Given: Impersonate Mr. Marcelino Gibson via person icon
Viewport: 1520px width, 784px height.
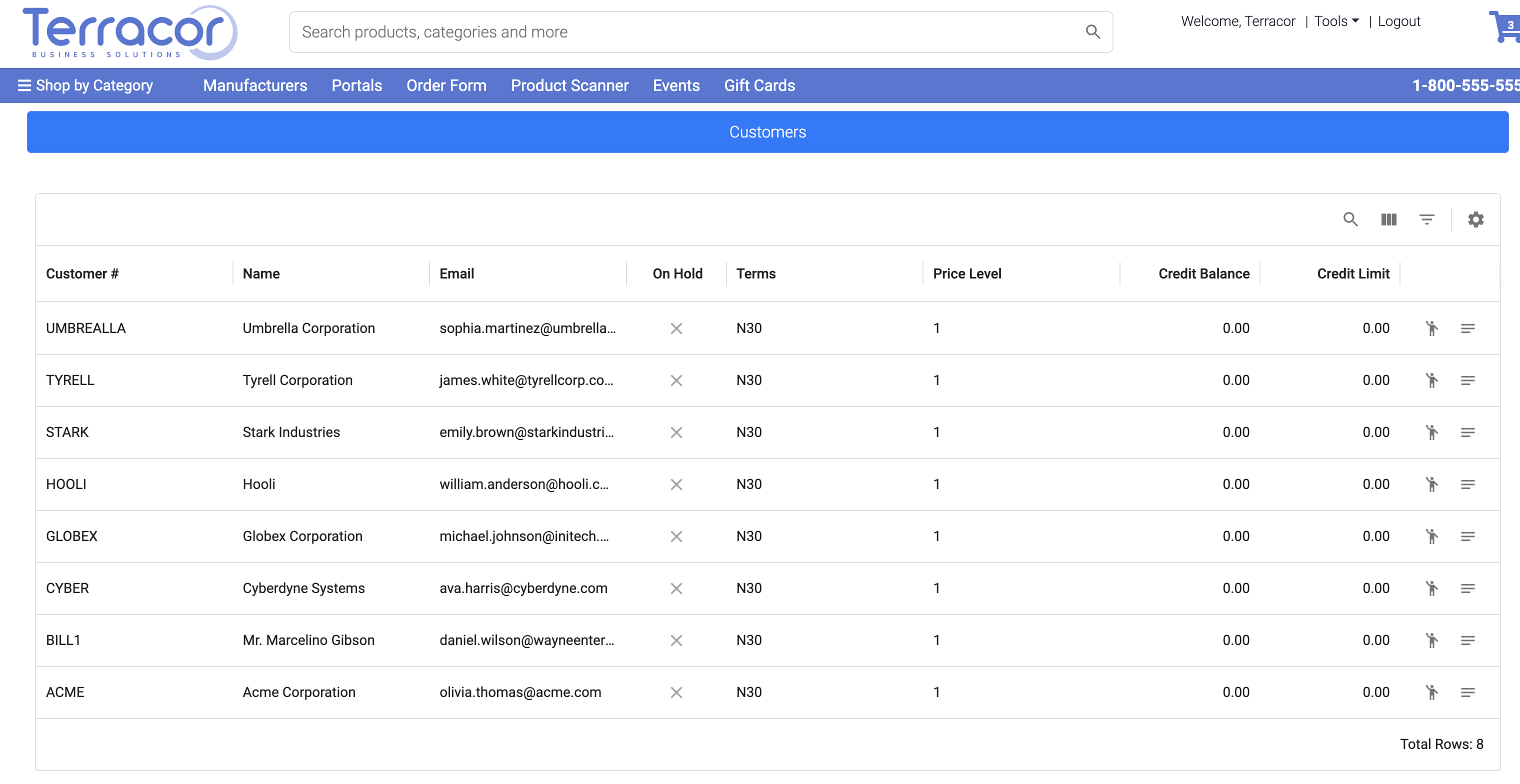Looking at the screenshot, I should point(1431,639).
